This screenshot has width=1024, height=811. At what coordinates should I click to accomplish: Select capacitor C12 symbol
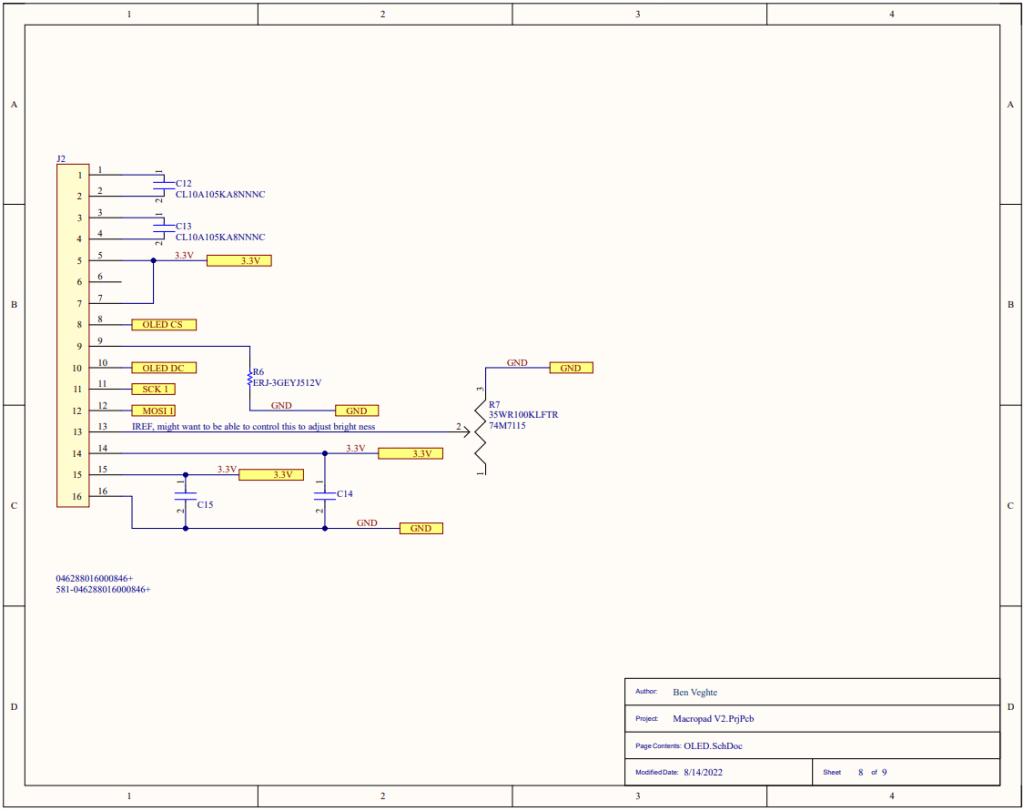coord(160,185)
